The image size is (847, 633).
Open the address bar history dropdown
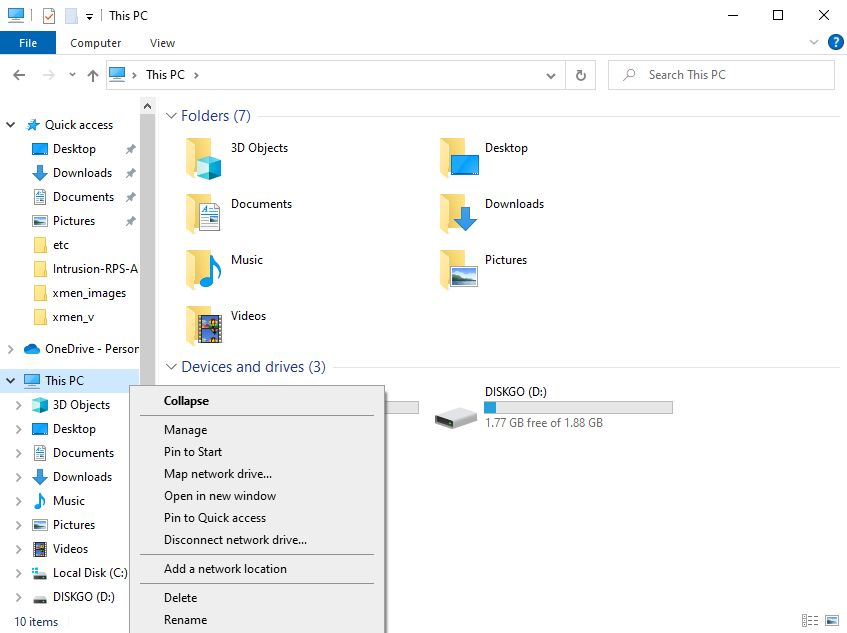click(x=551, y=75)
